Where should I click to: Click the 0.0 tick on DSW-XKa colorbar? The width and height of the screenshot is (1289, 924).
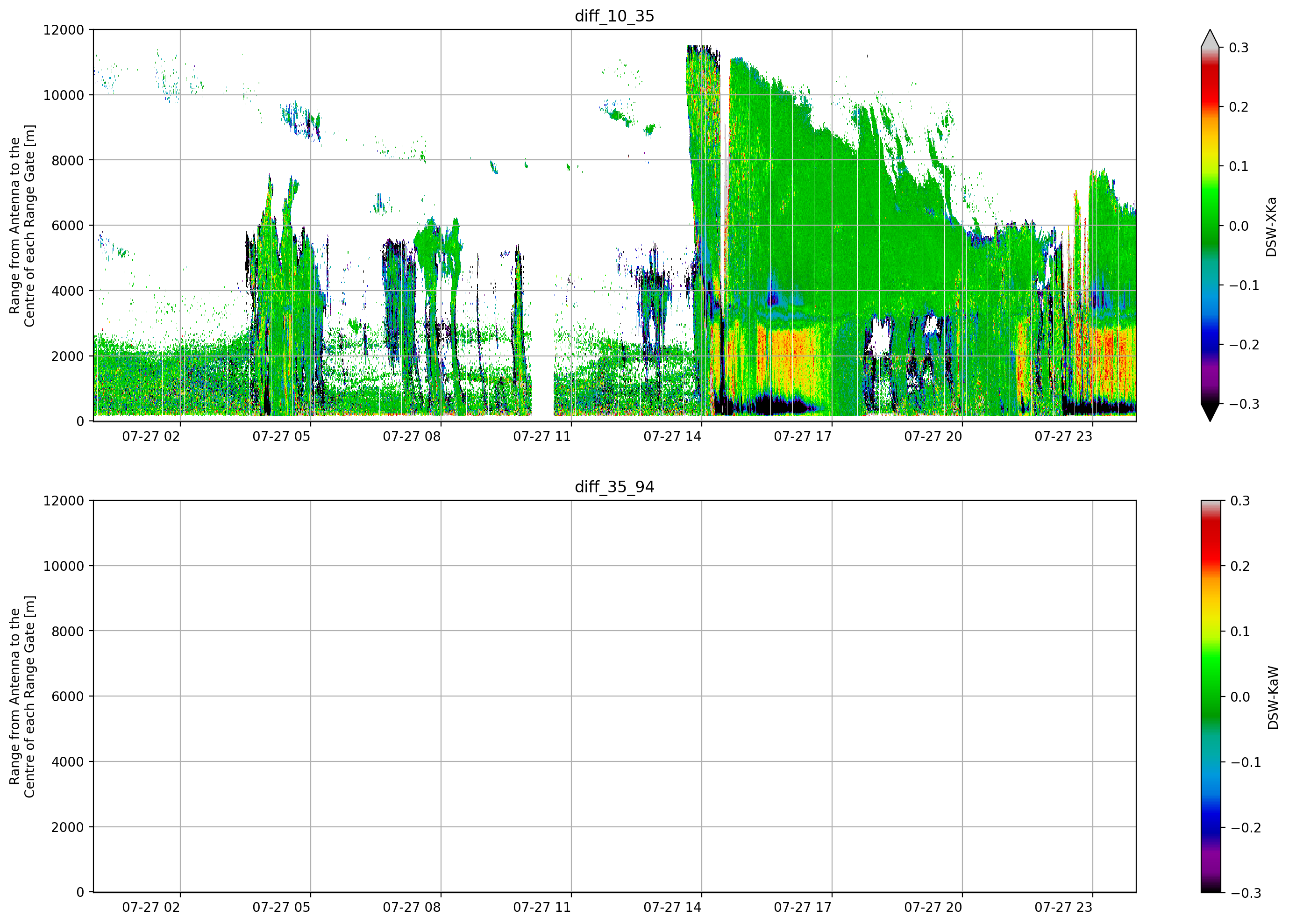(x=1239, y=226)
